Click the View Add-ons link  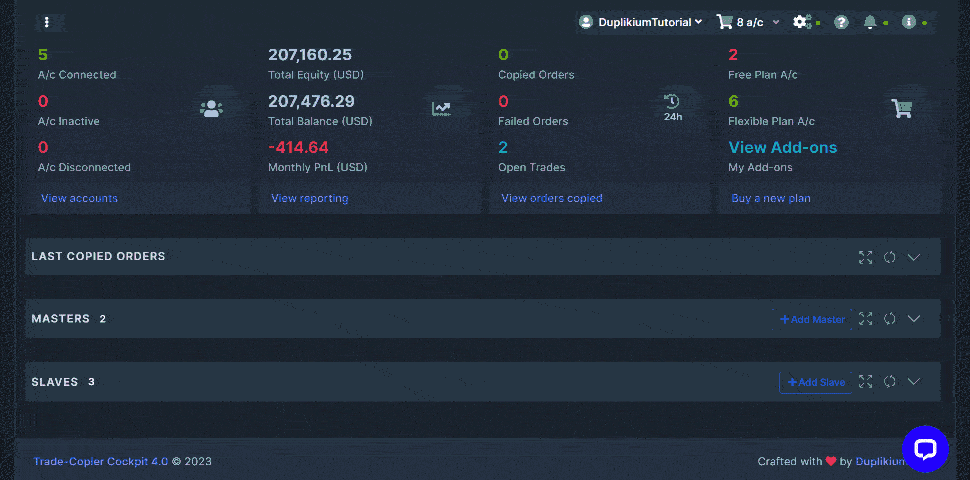coord(782,147)
